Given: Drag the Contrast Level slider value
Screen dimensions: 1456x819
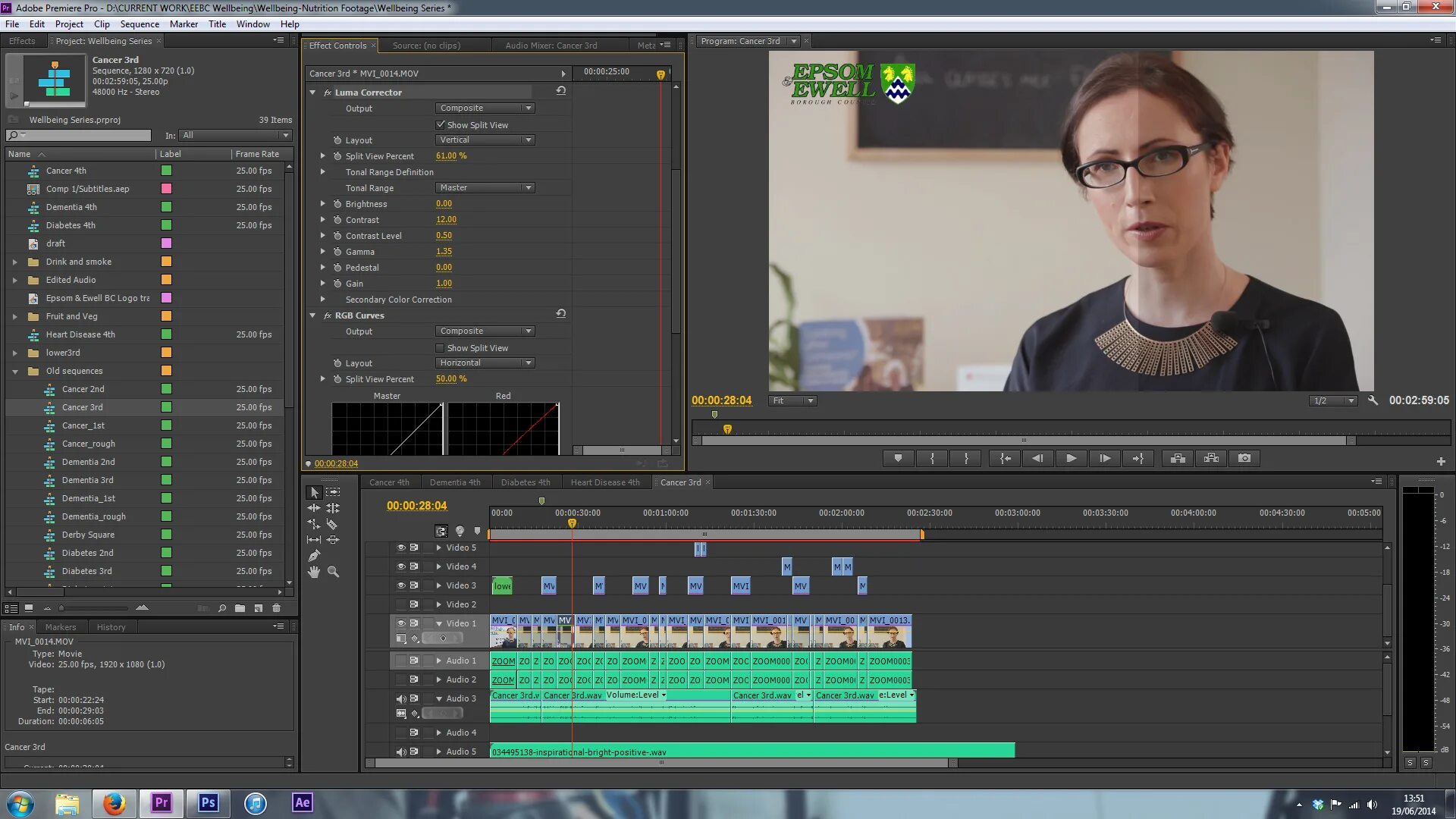Looking at the screenshot, I should click(x=444, y=235).
